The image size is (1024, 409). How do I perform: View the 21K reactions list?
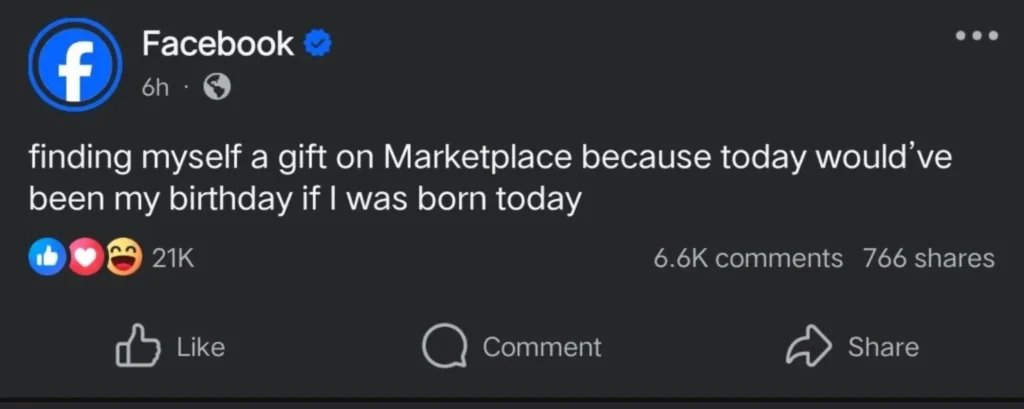coord(173,259)
